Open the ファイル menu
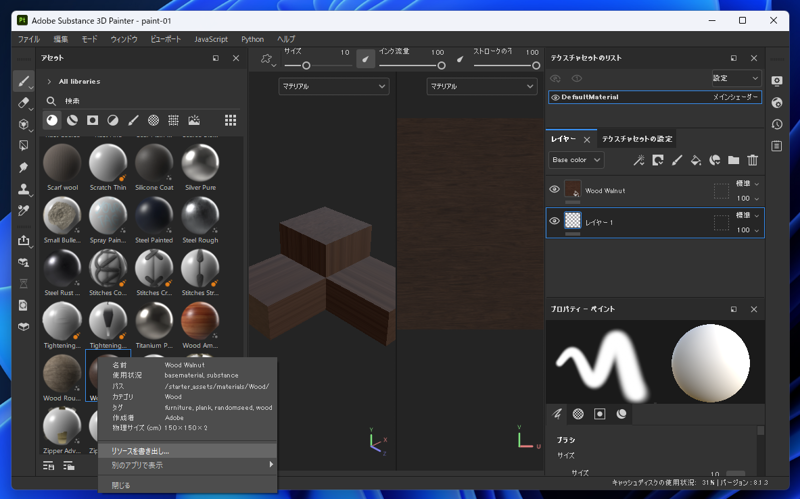 pos(29,39)
